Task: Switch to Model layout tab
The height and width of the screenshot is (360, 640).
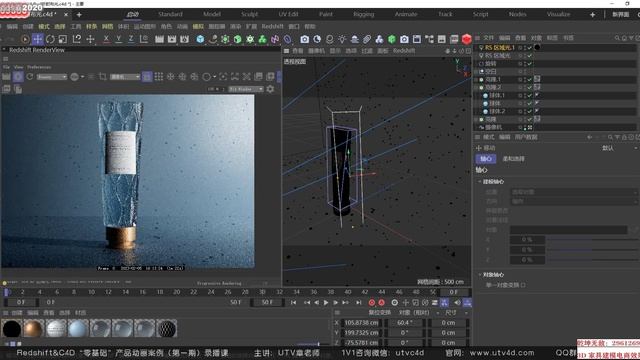Action: 212,14
